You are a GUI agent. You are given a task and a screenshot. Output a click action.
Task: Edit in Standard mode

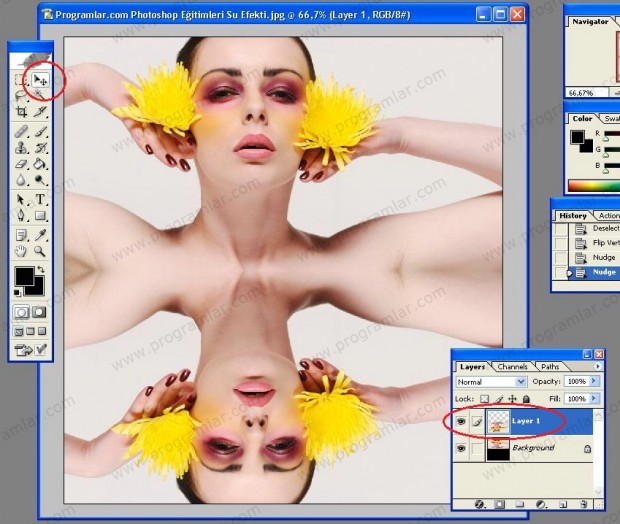click(x=21, y=312)
